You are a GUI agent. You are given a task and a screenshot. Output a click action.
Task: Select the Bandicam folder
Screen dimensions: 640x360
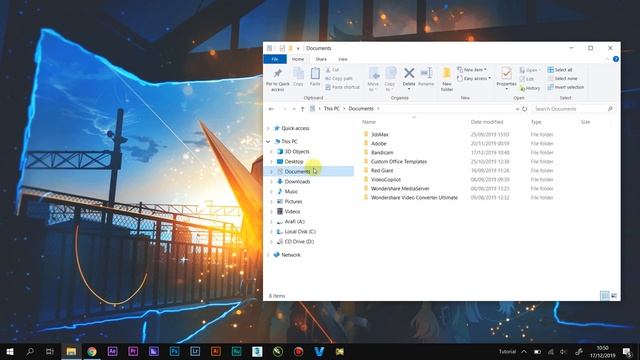pos(382,153)
